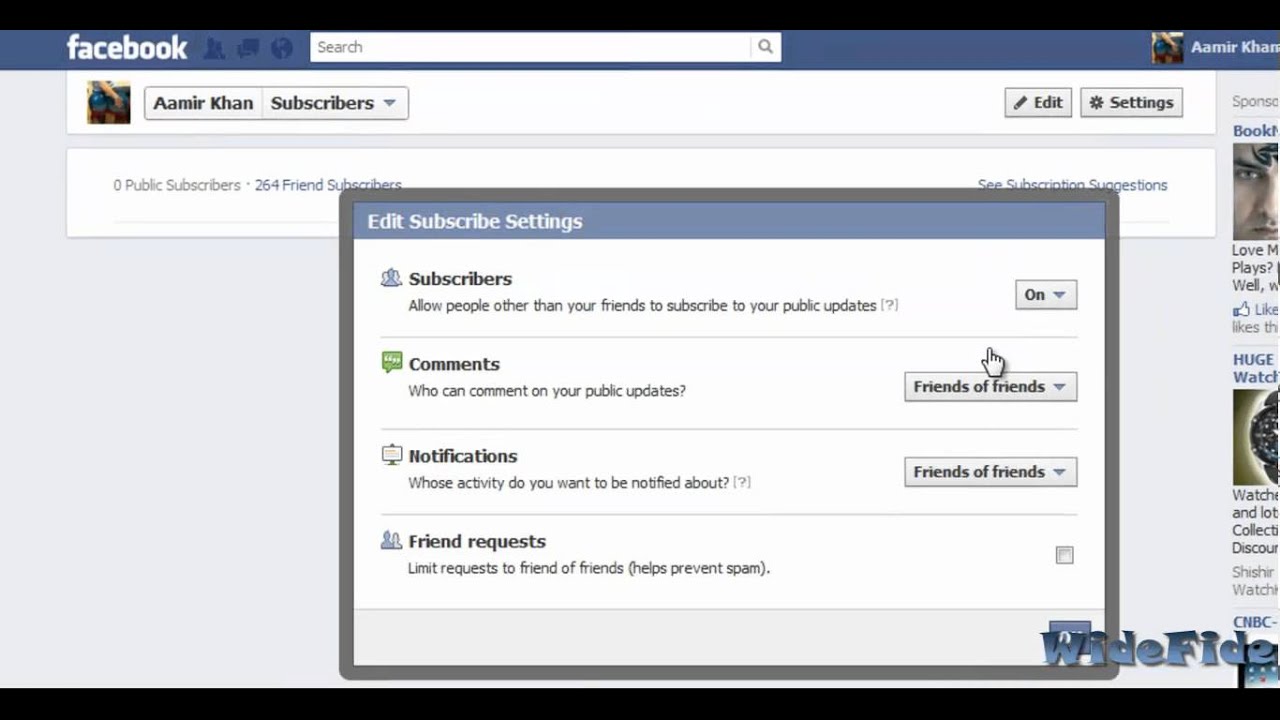Click the Aamir Khan name in top bar
Image resolution: width=1280 pixels, height=720 pixels.
click(1235, 47)
